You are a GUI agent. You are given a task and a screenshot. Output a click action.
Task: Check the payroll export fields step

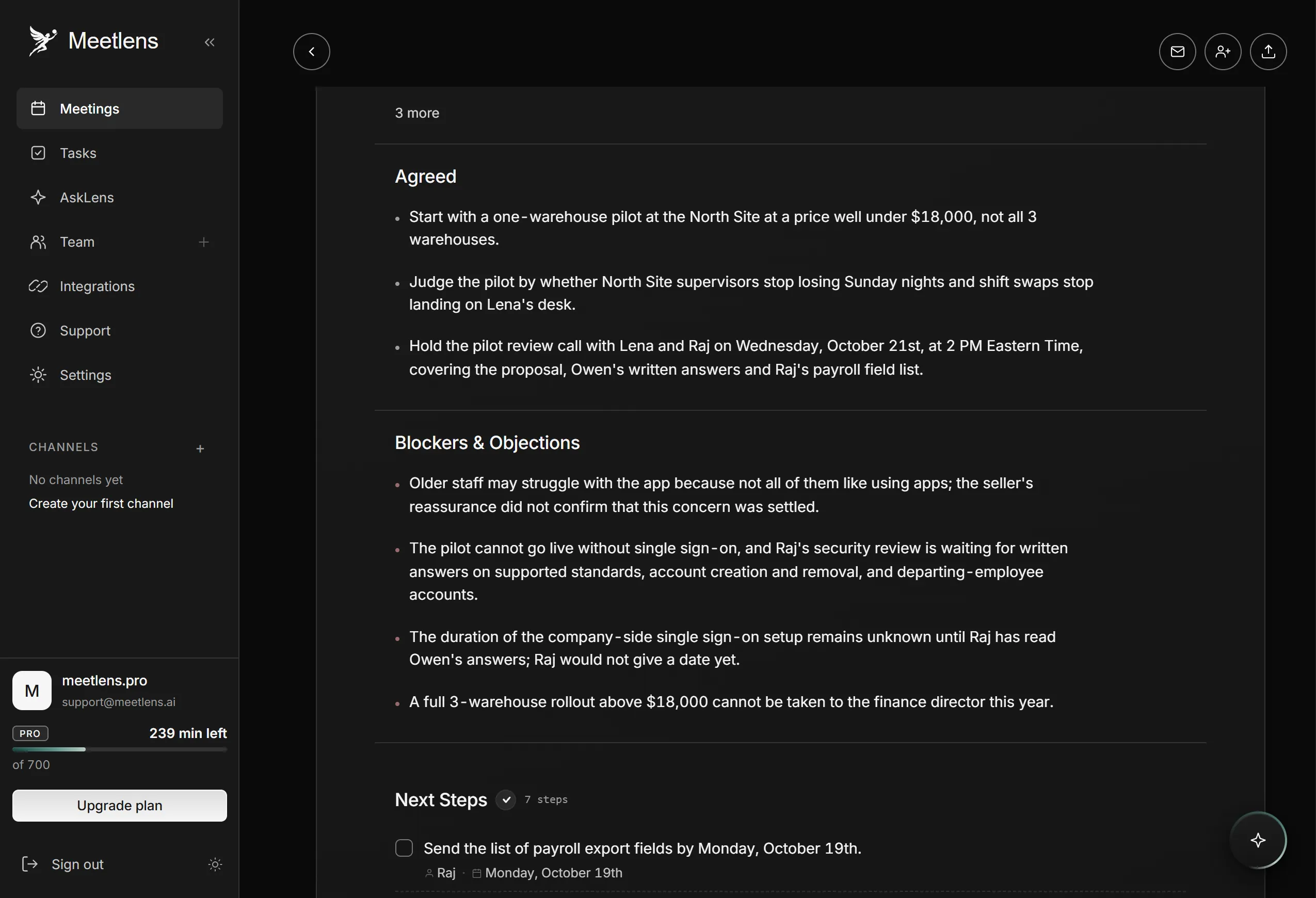click(x=404, y=847)
